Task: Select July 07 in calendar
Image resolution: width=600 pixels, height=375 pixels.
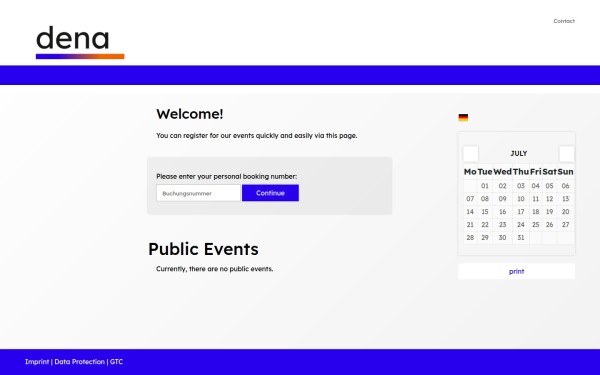Action: pos(470,199)
